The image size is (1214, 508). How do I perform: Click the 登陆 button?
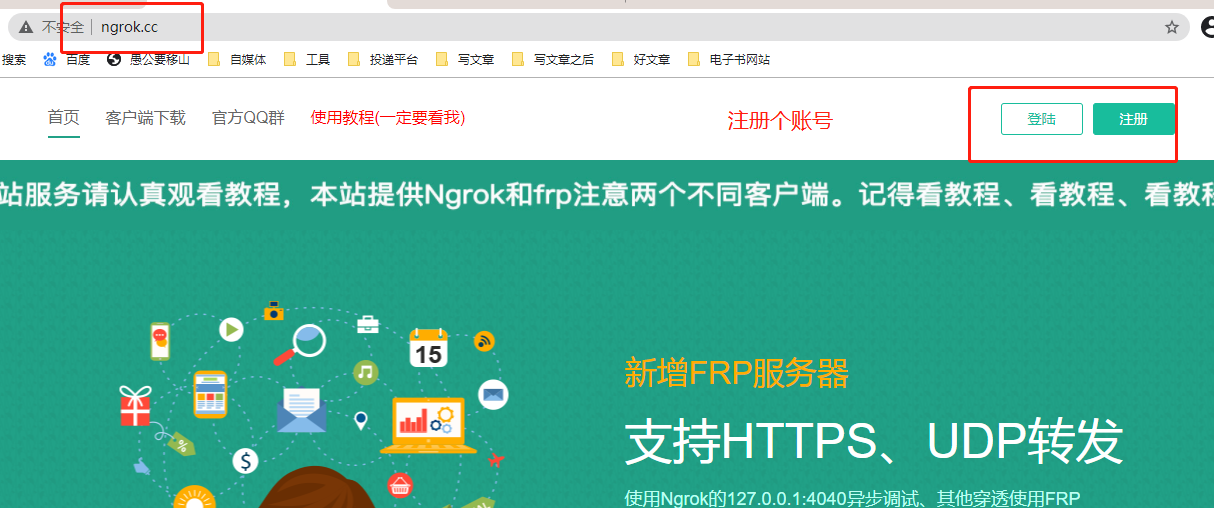click(x=1041, y=119)
